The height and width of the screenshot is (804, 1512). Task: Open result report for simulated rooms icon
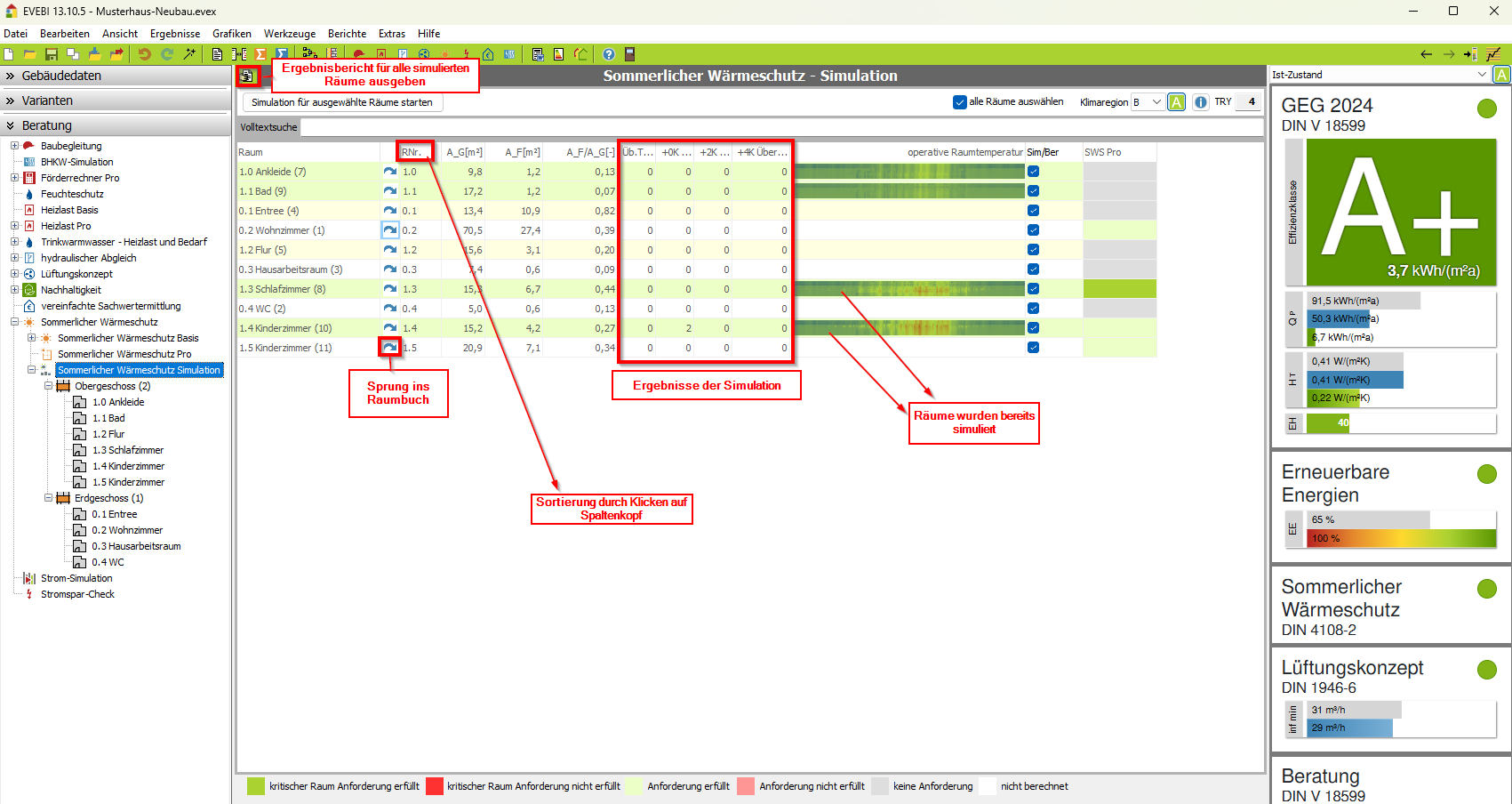click(x=247, y=76)
